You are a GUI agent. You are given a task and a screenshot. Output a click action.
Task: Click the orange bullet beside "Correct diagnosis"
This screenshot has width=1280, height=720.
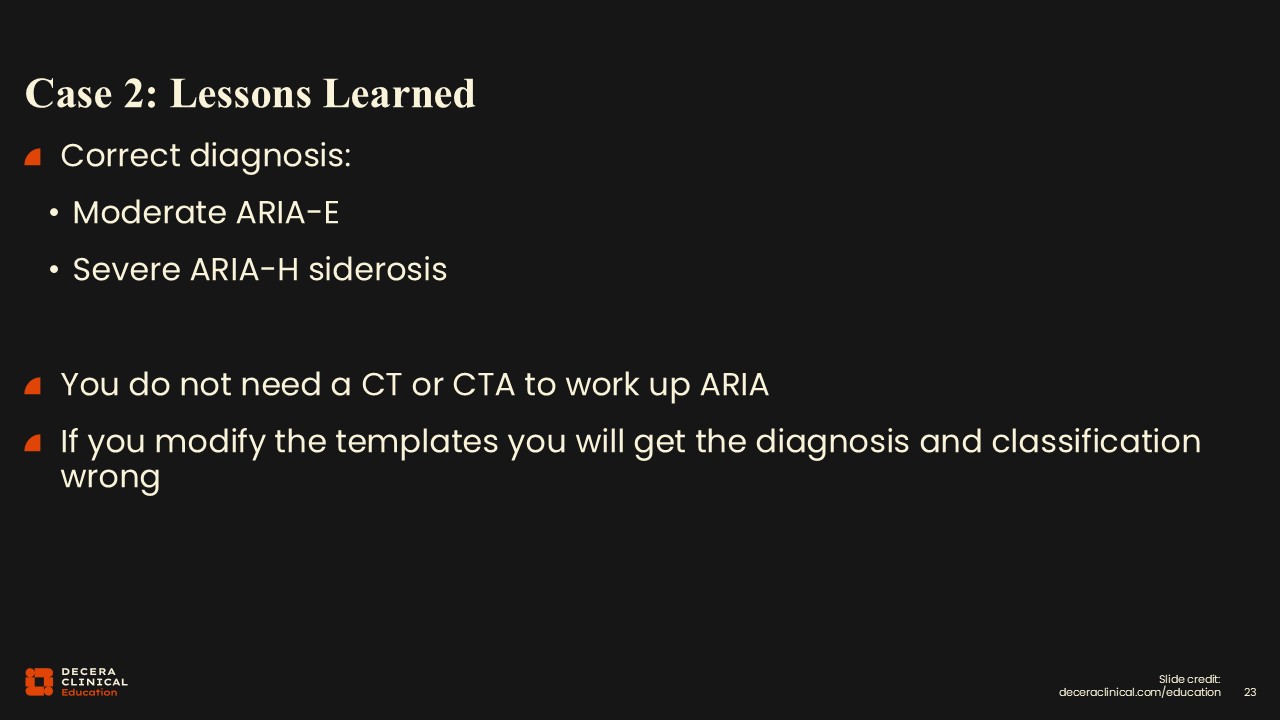point(33,157)
